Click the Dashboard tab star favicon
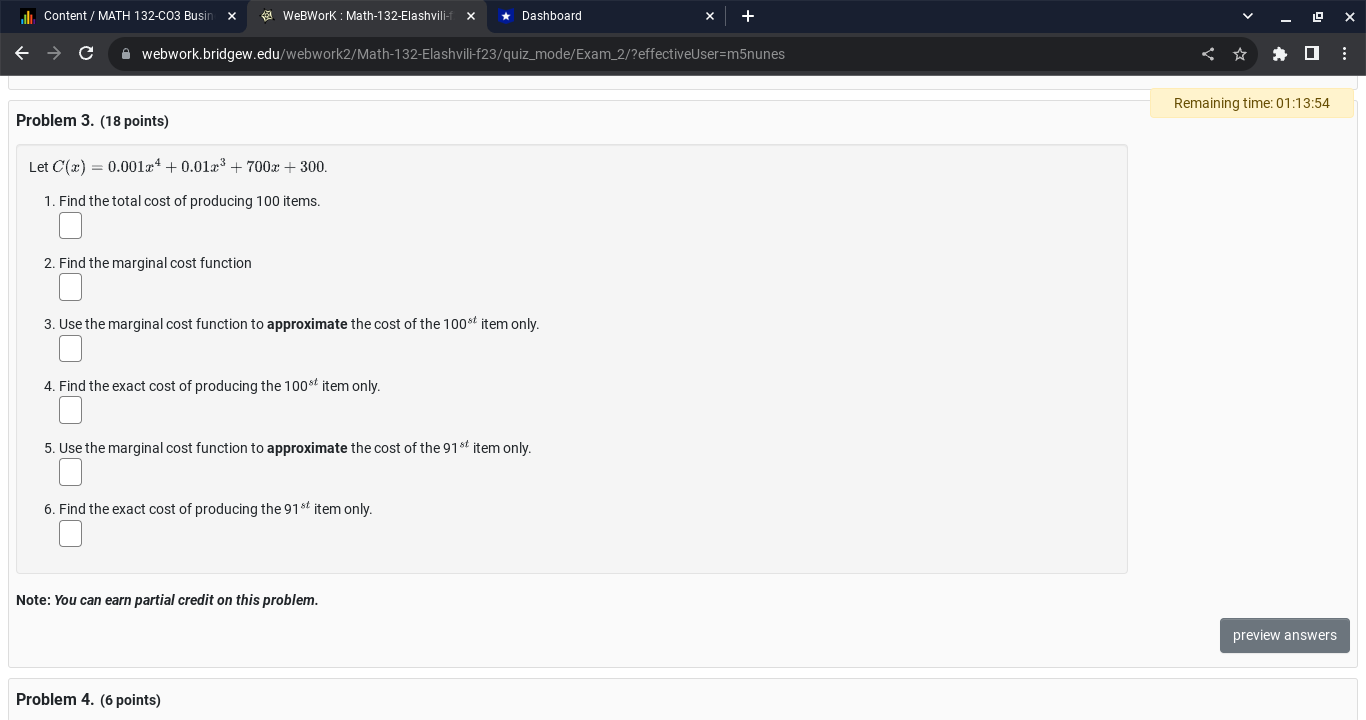This screenshot has width=1366, height=720. coord(506,16)
